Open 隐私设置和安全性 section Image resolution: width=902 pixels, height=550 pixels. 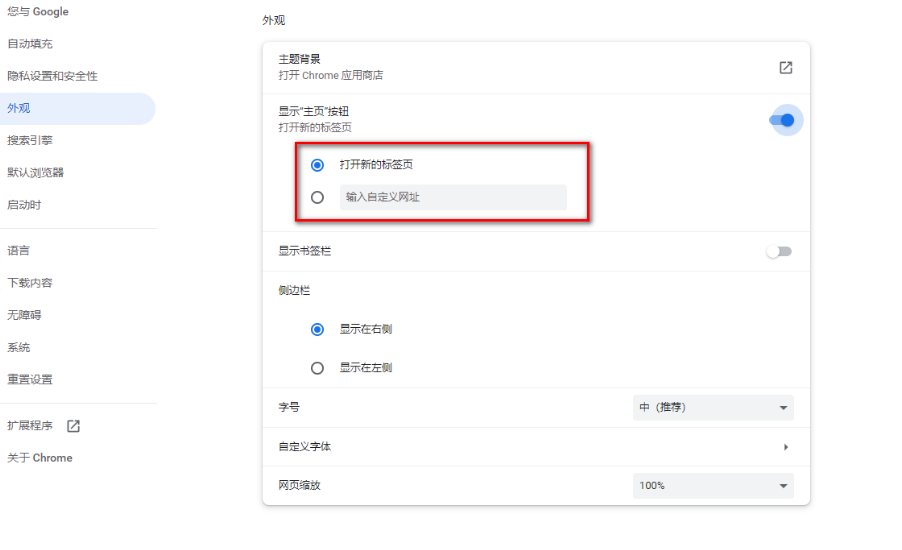click(x=52, y=76)
